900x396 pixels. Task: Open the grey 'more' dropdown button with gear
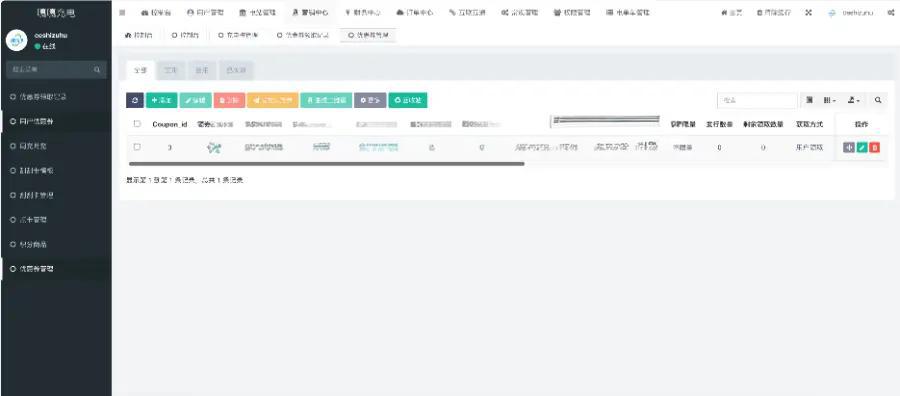[x=370, y=100]
